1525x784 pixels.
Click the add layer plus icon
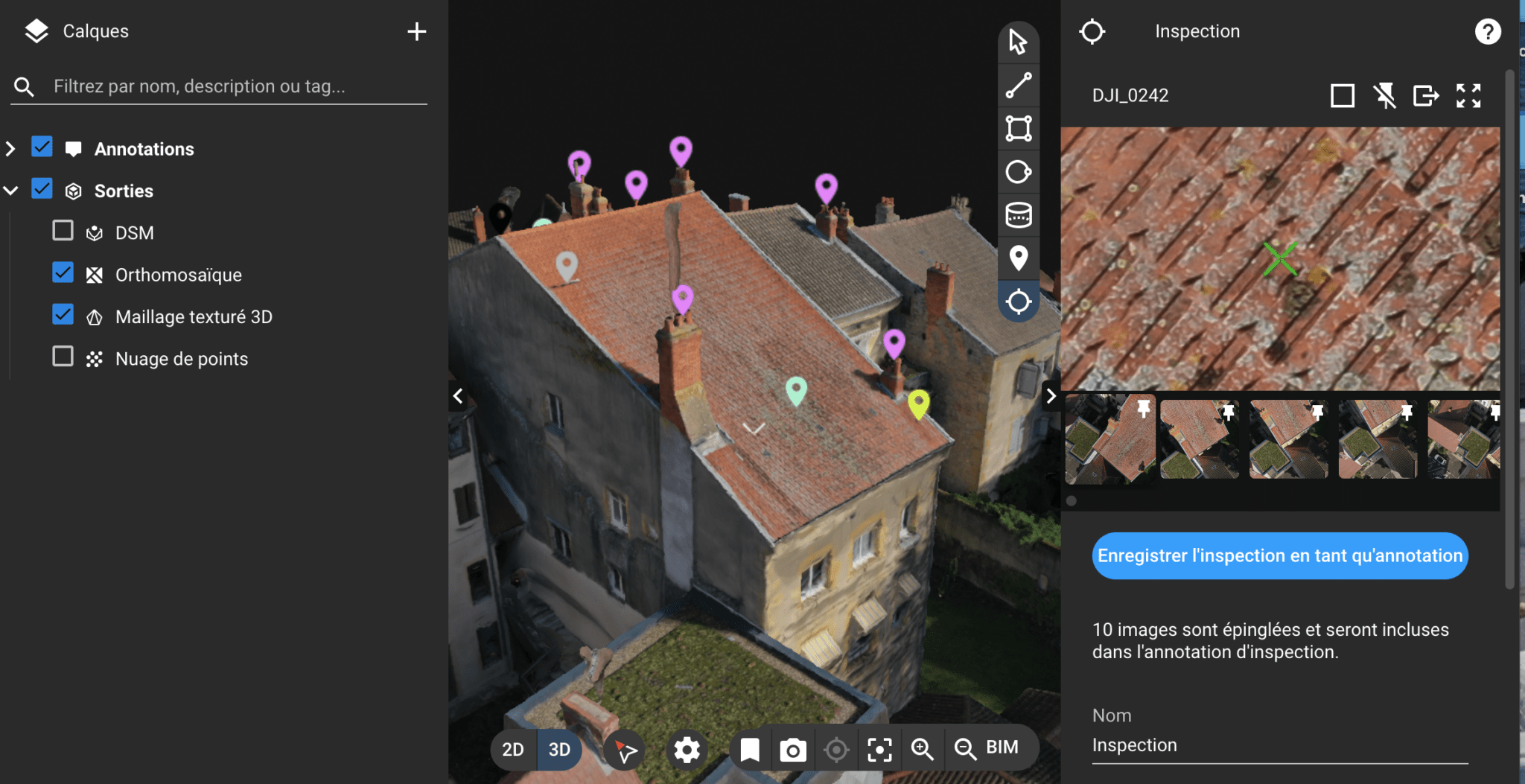[x=417, y=31]
